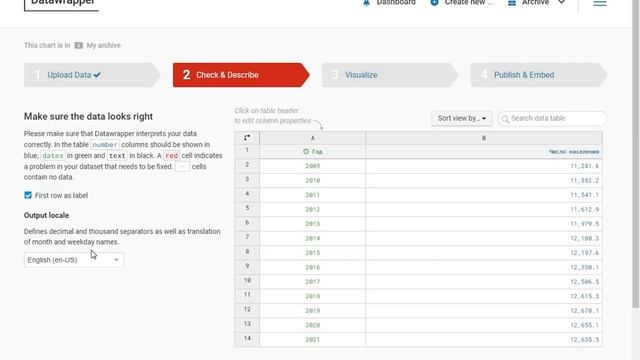The height and width of the screenshot is (360, 640).
Task: Click cell with year 2011
Action: [313, 195]
